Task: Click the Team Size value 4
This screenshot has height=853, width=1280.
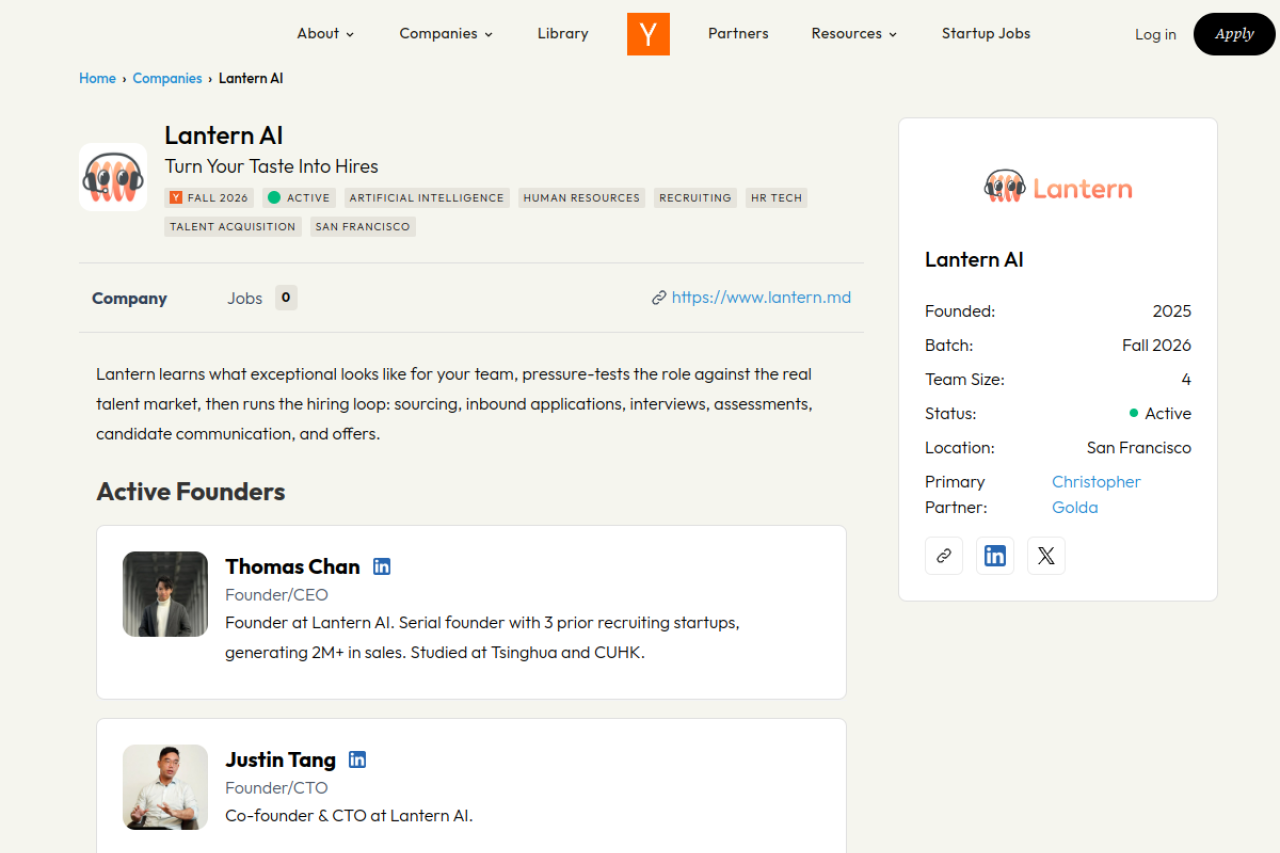Action: (1186, 379)
